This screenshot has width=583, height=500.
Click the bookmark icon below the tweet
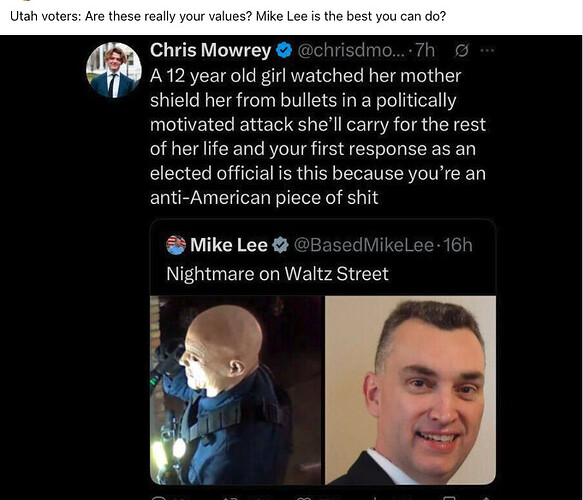click(449, 498)
